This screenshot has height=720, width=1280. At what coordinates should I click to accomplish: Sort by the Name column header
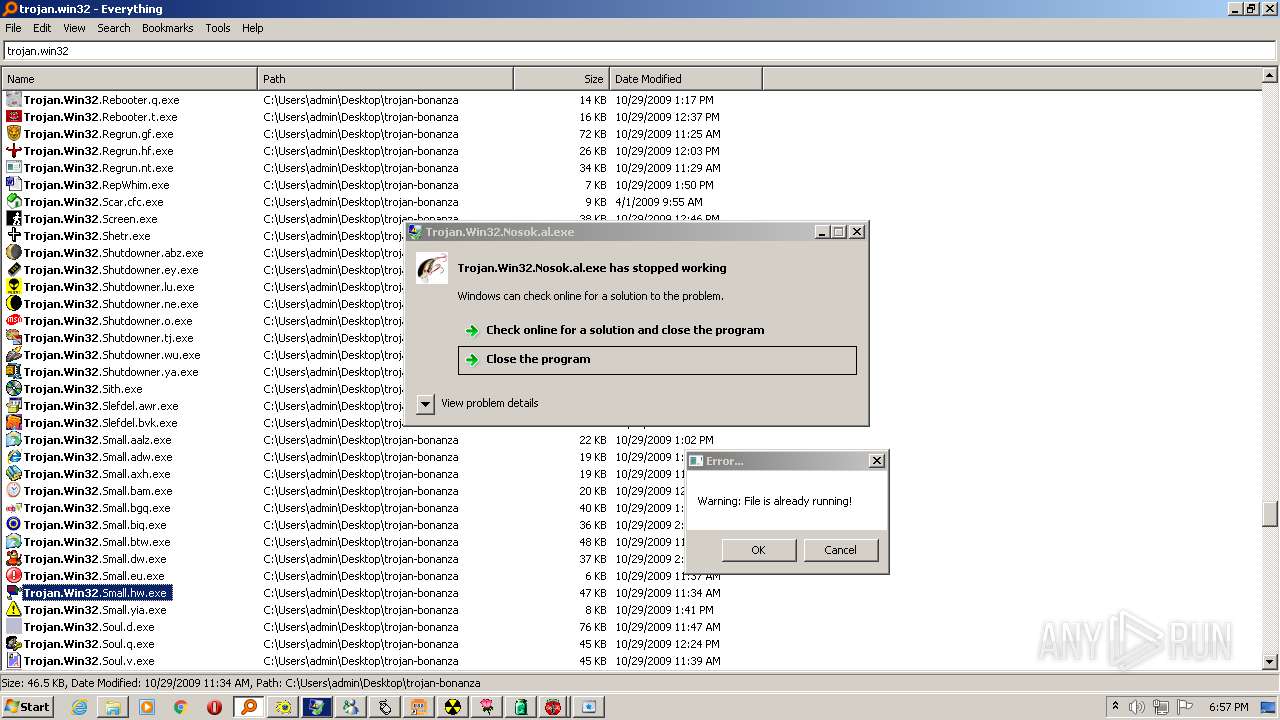130,79
